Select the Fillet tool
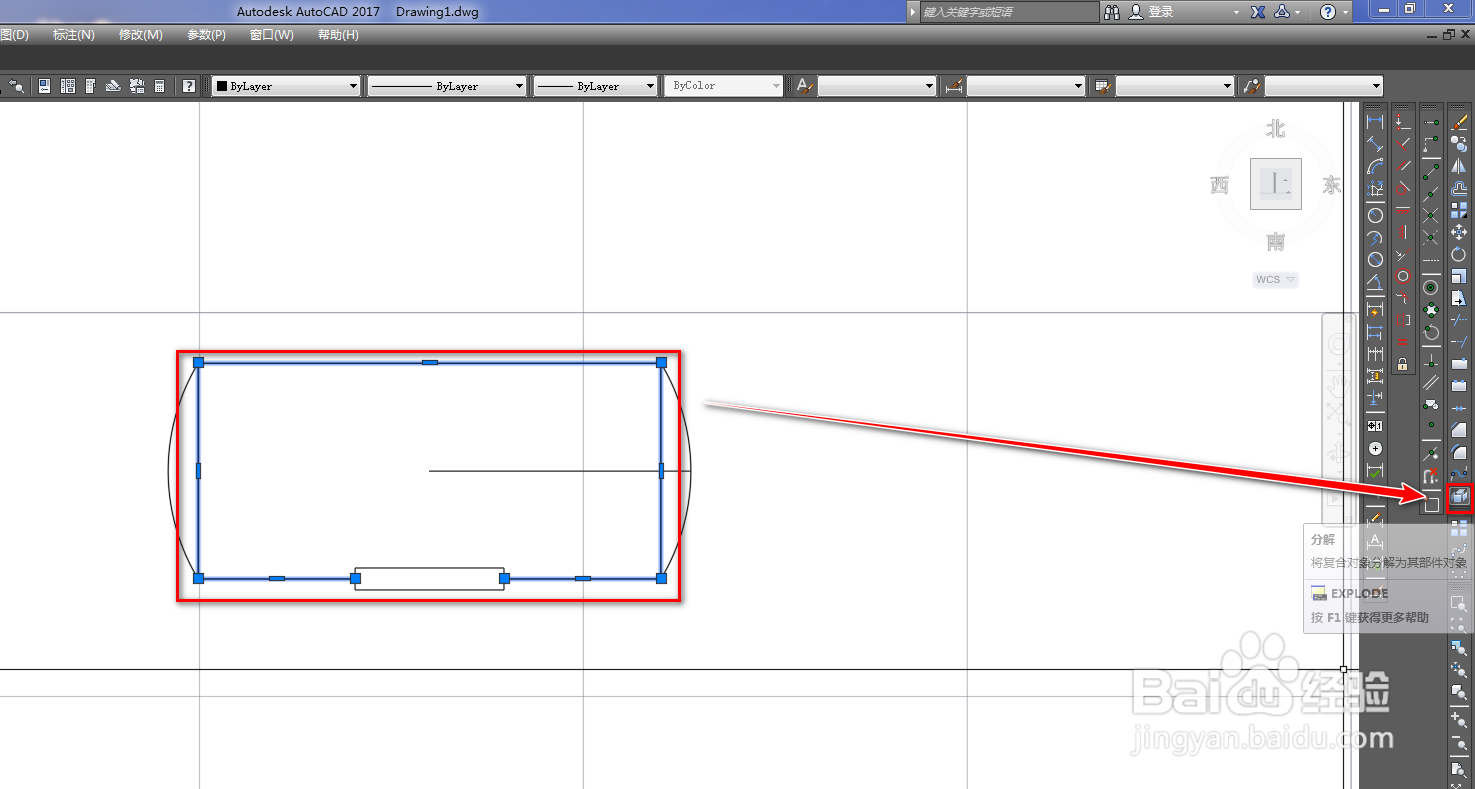Image resolution: width=1475 pixels, height=789 pixels. (1459, 451)
